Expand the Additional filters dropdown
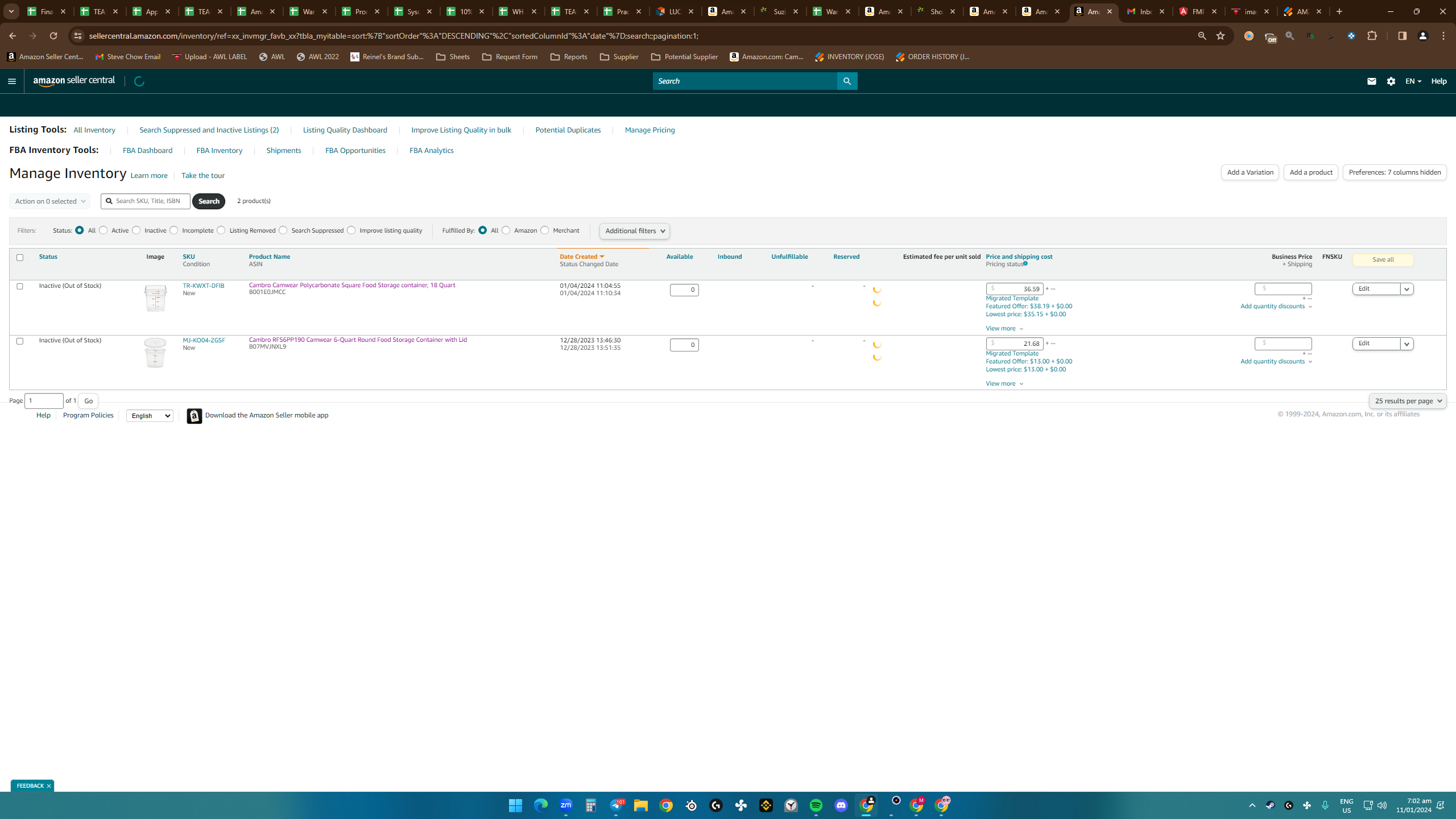1456x819 pixels. 635,231
